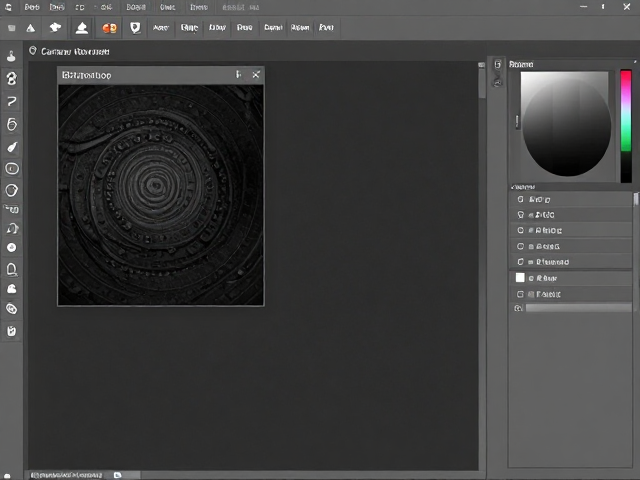Open the first menu after the app logo
Screen dimensions: 640x480
[32, 7]
